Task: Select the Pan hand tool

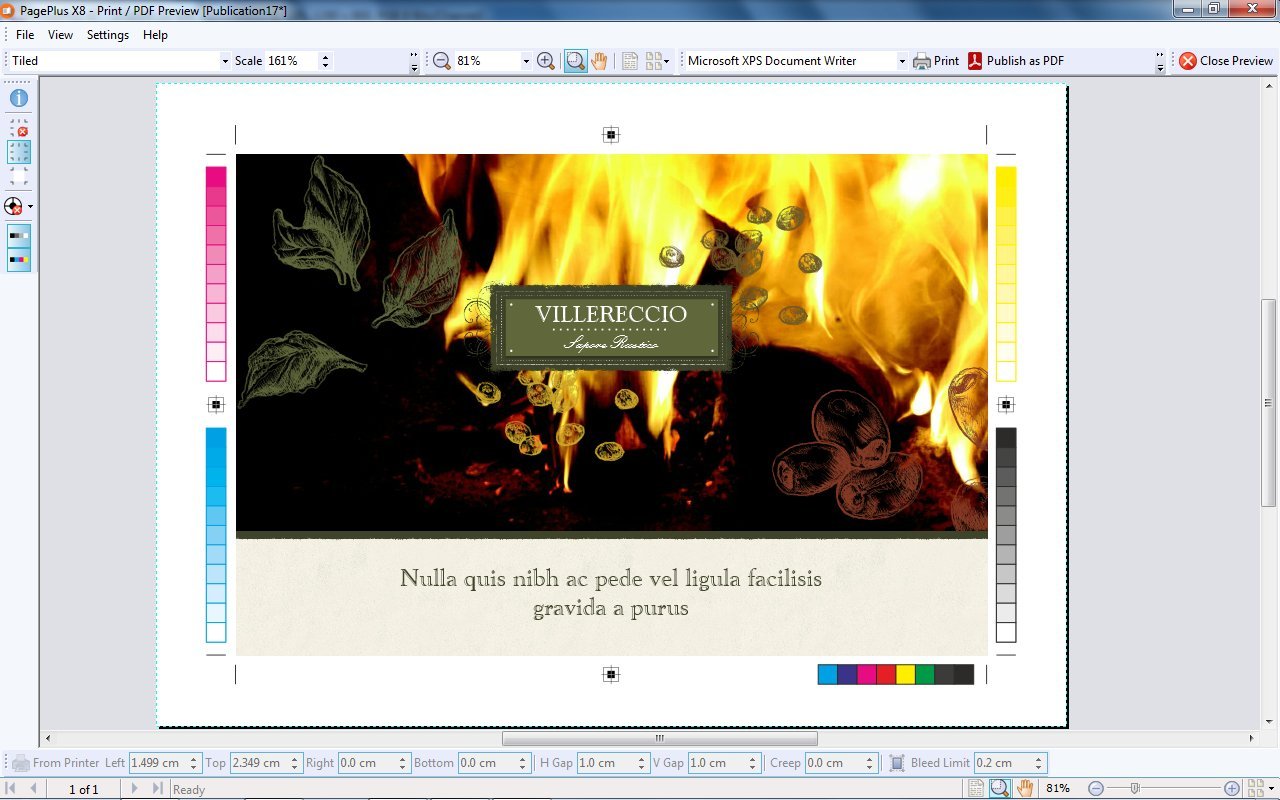Action: pos(599,60)
